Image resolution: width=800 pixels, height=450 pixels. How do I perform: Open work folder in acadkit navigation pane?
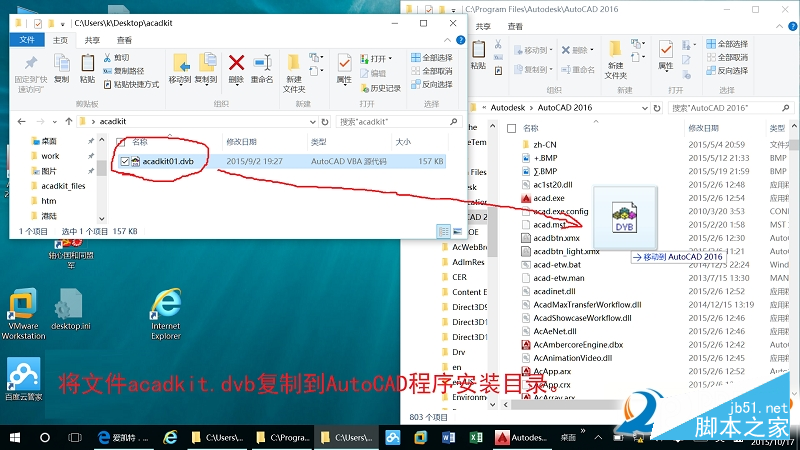(50, 156)
